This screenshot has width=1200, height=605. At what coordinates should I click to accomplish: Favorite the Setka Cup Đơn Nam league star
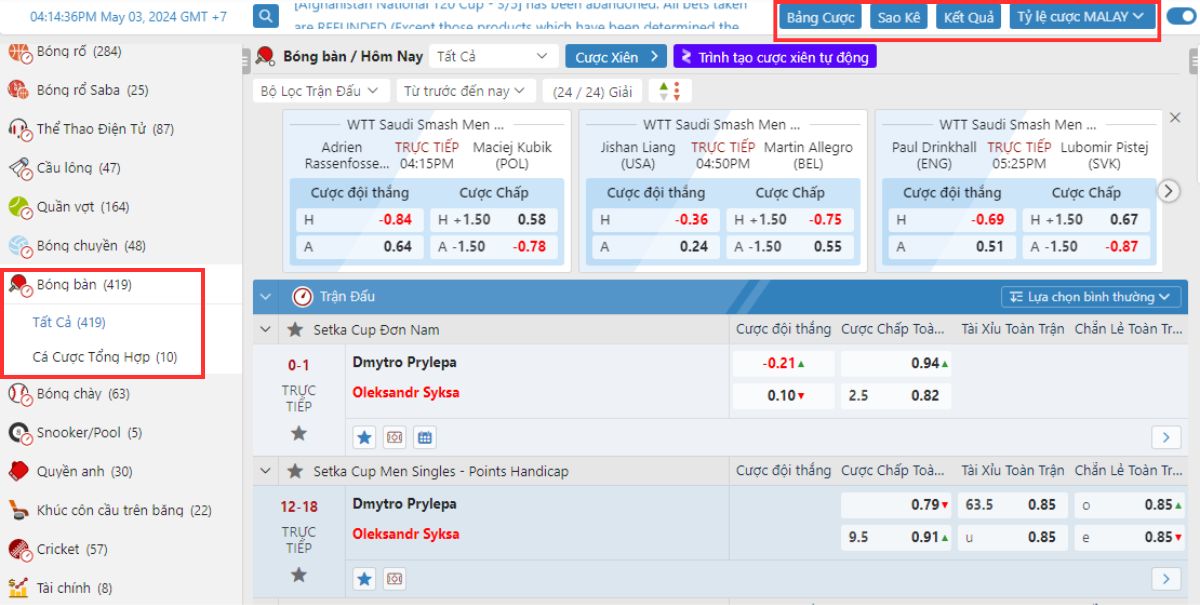click(295, 330)
